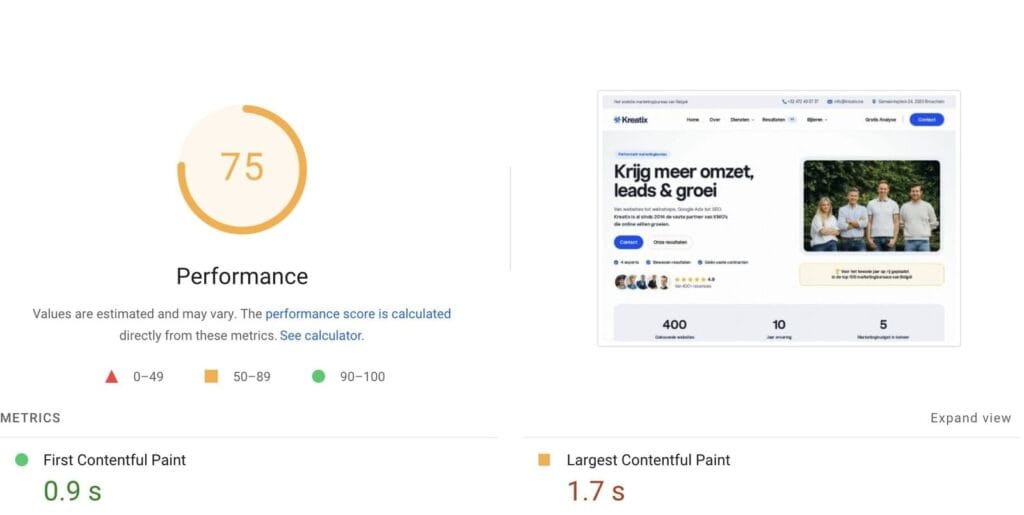Toggle 'Expand view' for the metrics

(970, 418)
